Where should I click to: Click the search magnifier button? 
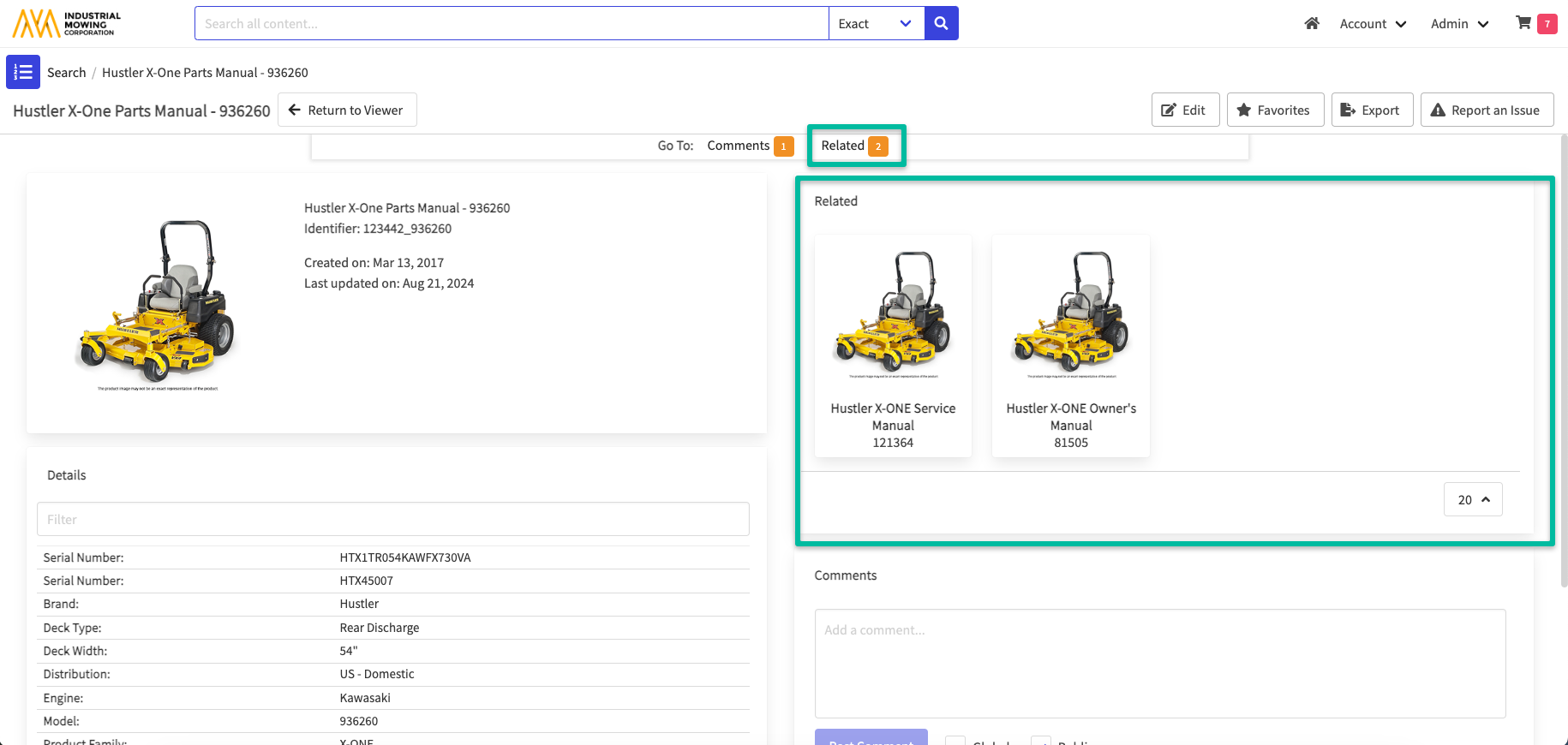941,23
